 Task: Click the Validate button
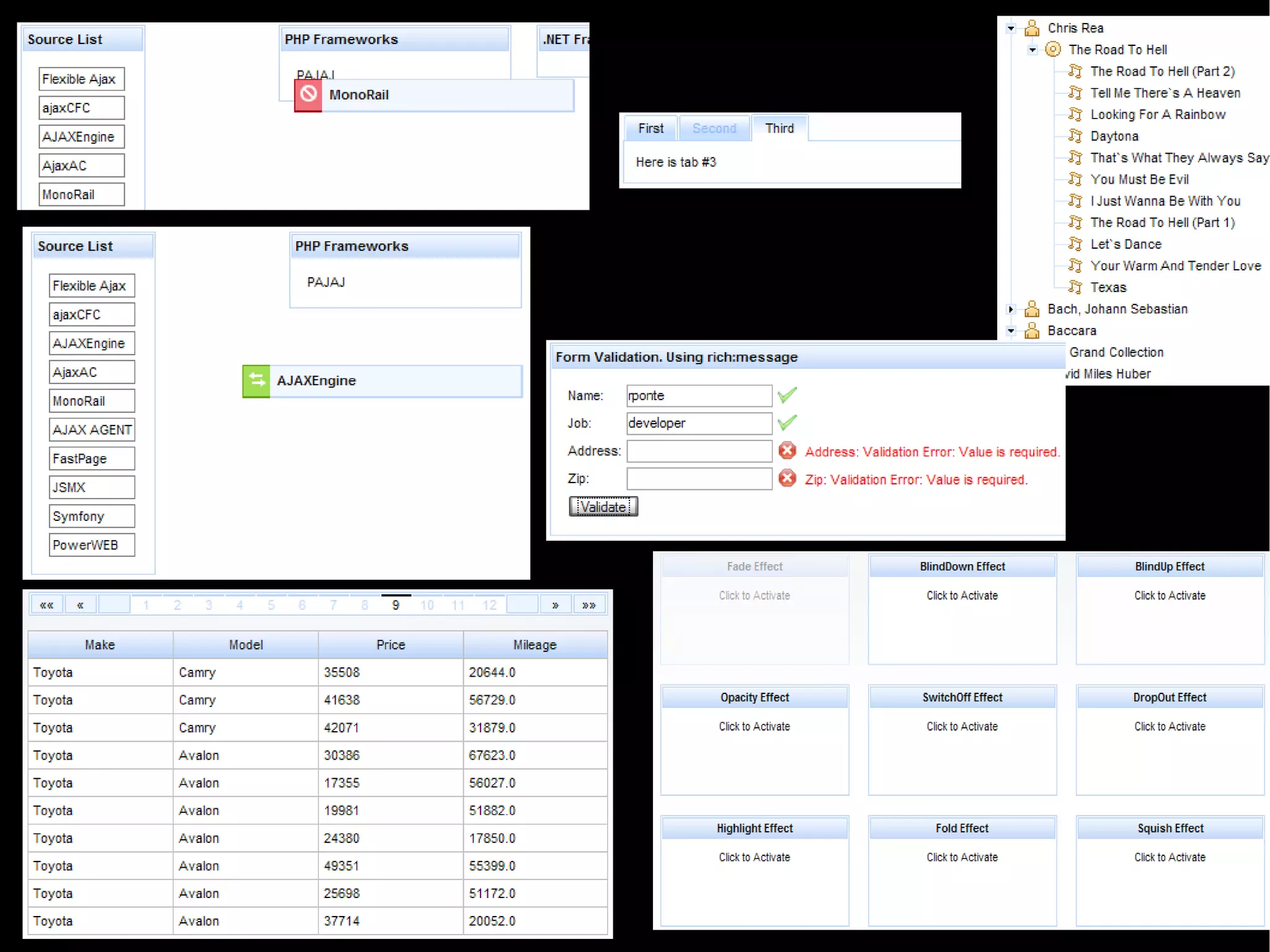click(603, 507)
